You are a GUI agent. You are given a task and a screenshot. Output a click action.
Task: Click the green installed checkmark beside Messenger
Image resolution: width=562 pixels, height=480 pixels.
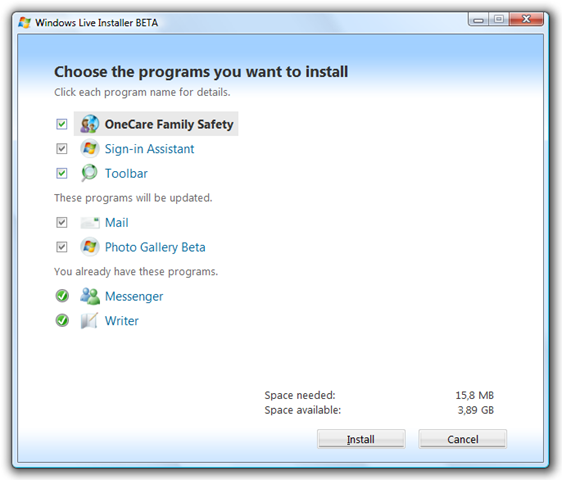click(62, 296)
